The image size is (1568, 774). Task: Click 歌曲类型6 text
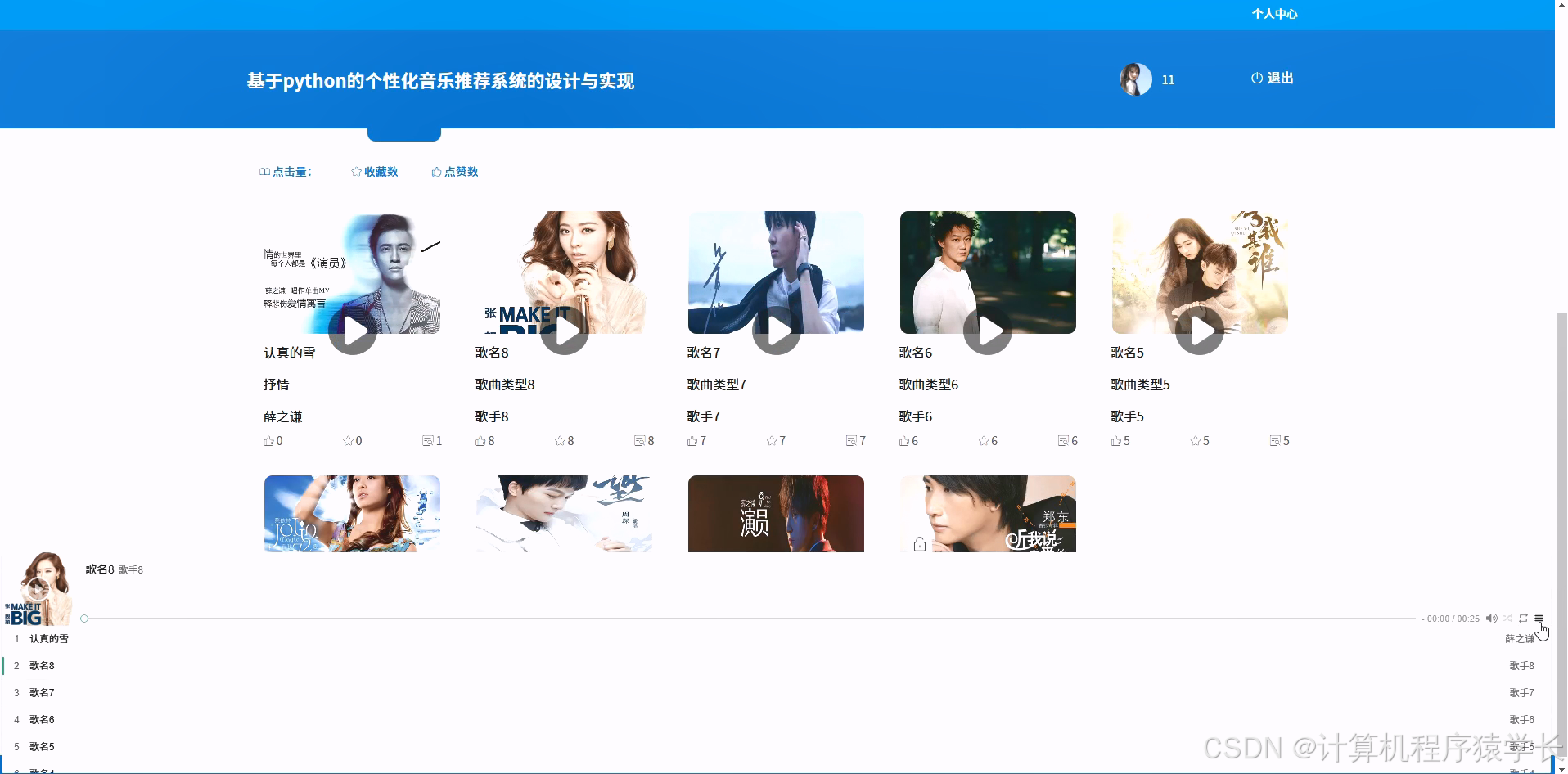pyautogui.click(x=929, y=385)
